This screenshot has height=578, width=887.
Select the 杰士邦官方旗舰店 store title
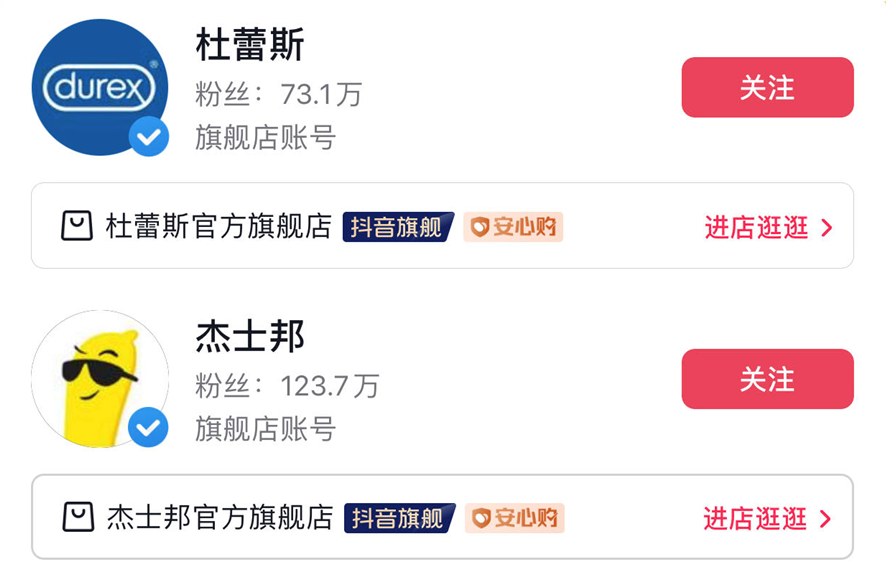(x=219, y=518)
